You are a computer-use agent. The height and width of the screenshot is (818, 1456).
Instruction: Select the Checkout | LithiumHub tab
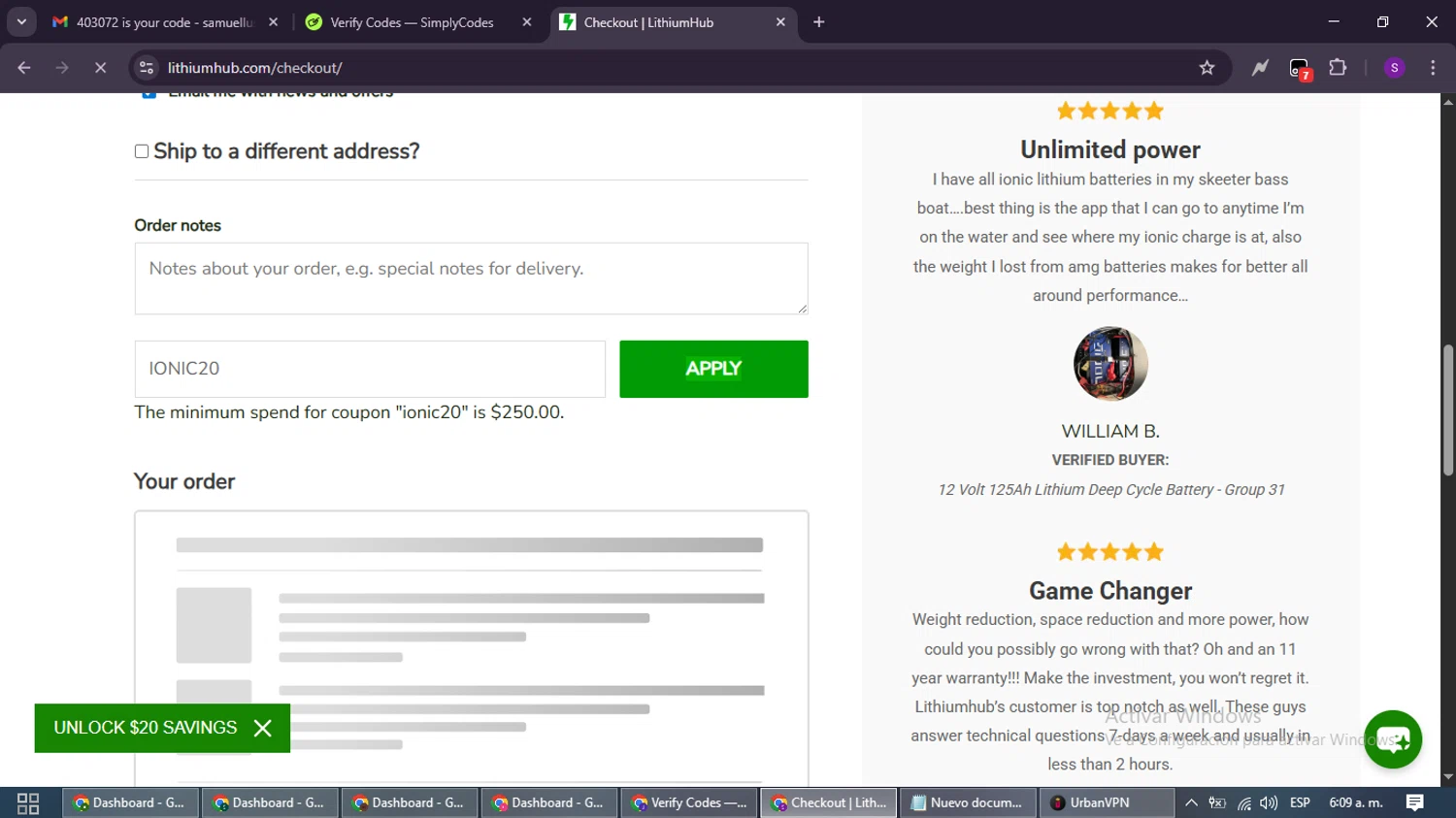pyautogui.click(x=648, y=22)
